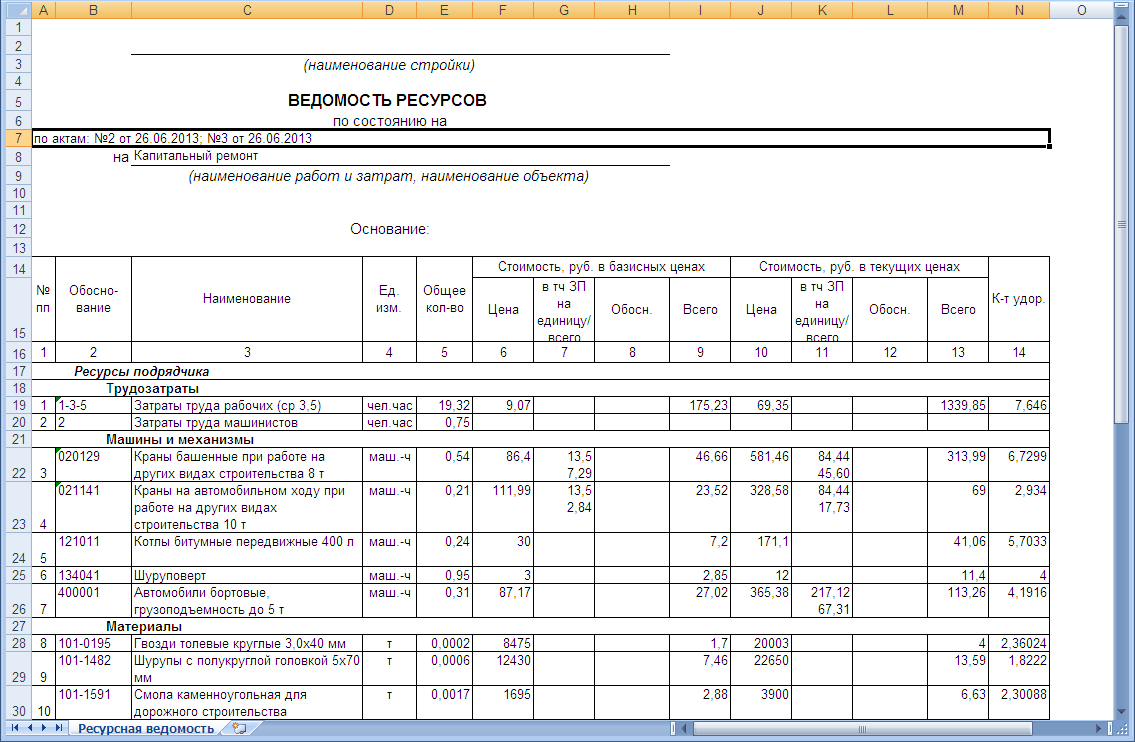Viewport: 1135px width, 742px height.
Task: Select 'Затраты труда машинистов' cell
Action: tap(247, 423)
